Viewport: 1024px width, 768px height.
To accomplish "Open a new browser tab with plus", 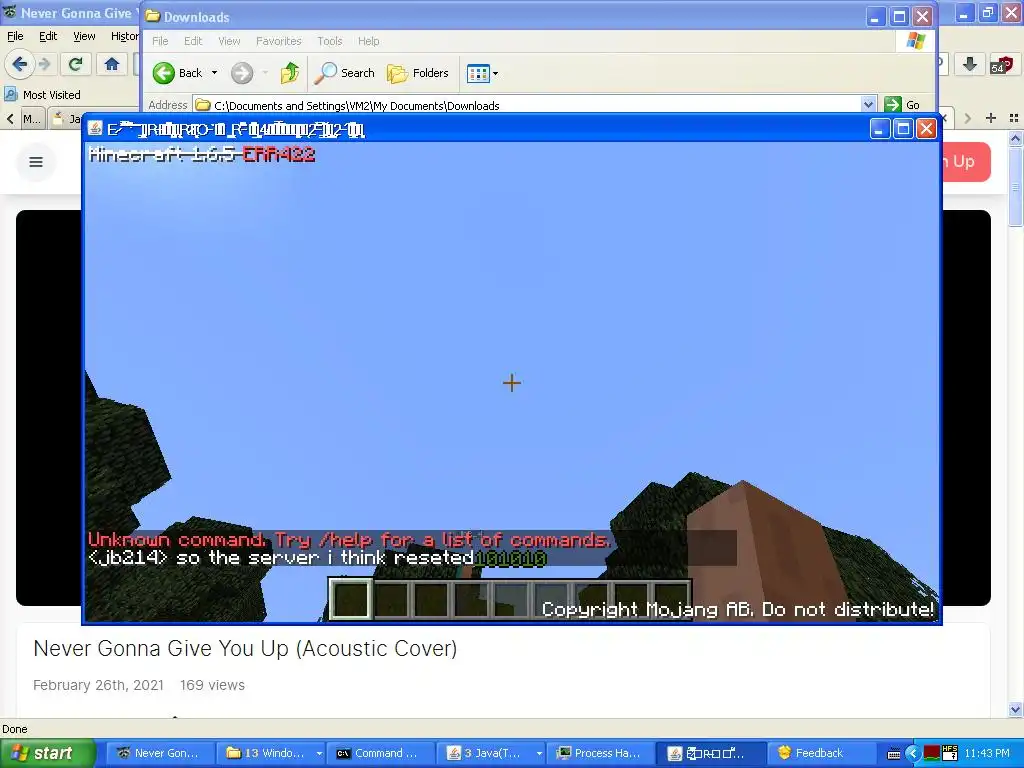I will tap(991, 118).
